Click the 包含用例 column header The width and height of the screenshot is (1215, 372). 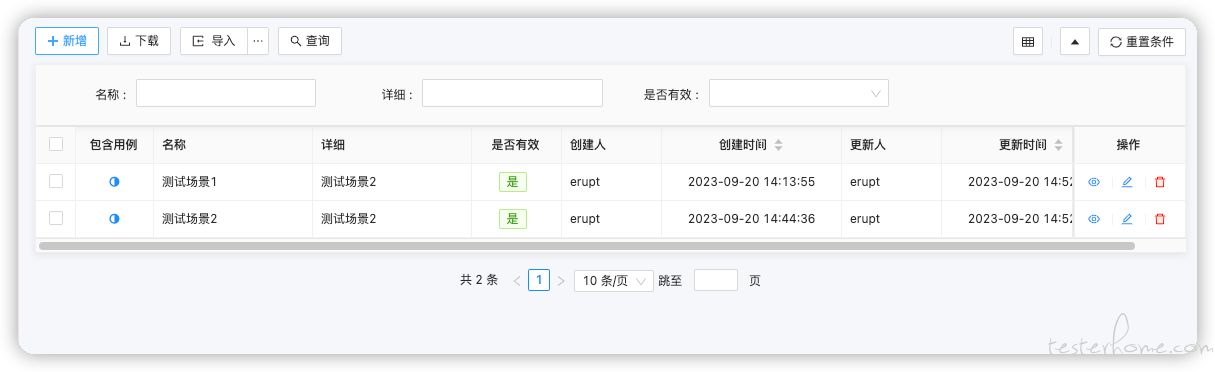[x=114, y=145]
